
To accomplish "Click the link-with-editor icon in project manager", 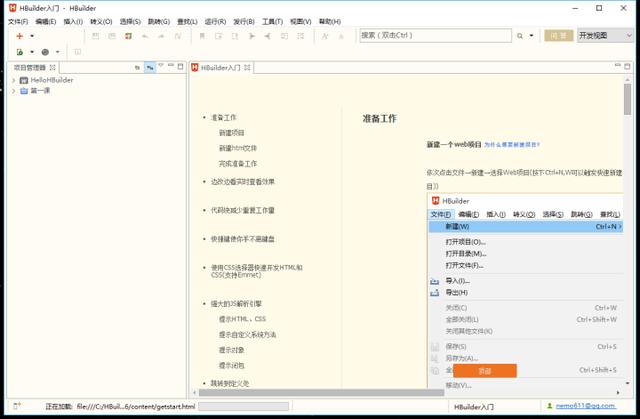I will (x=150, y=67).
